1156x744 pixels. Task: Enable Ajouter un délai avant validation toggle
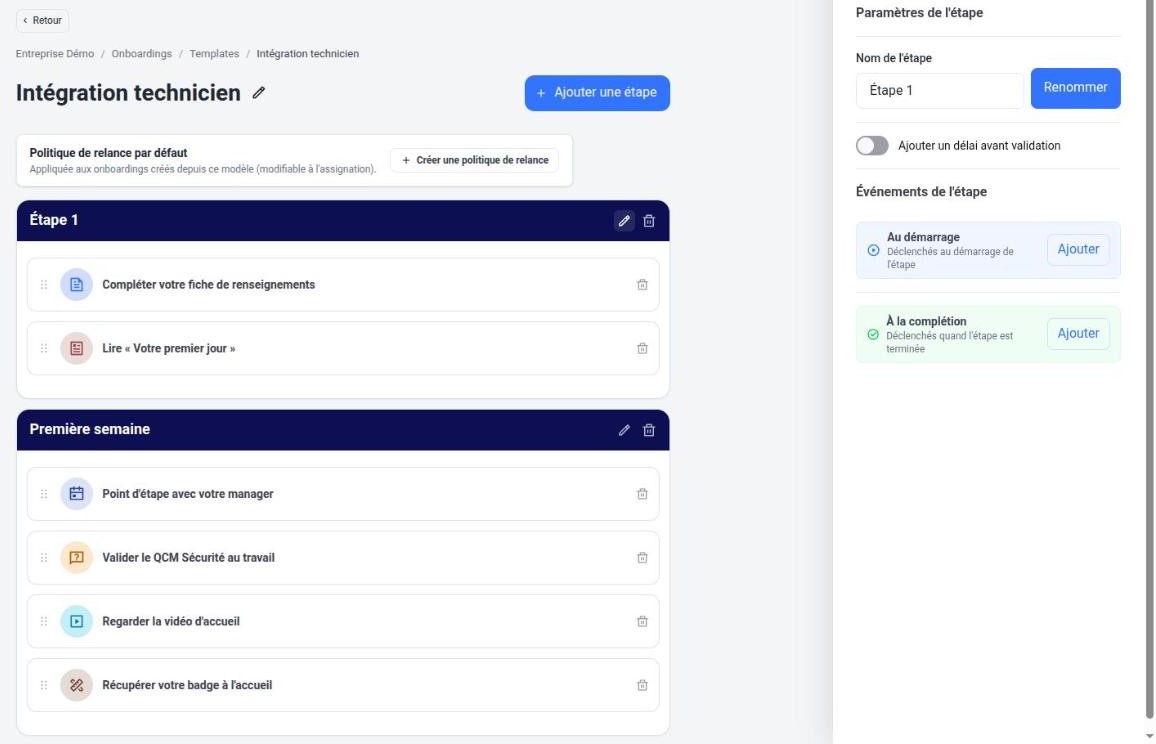tap(872, 145)
